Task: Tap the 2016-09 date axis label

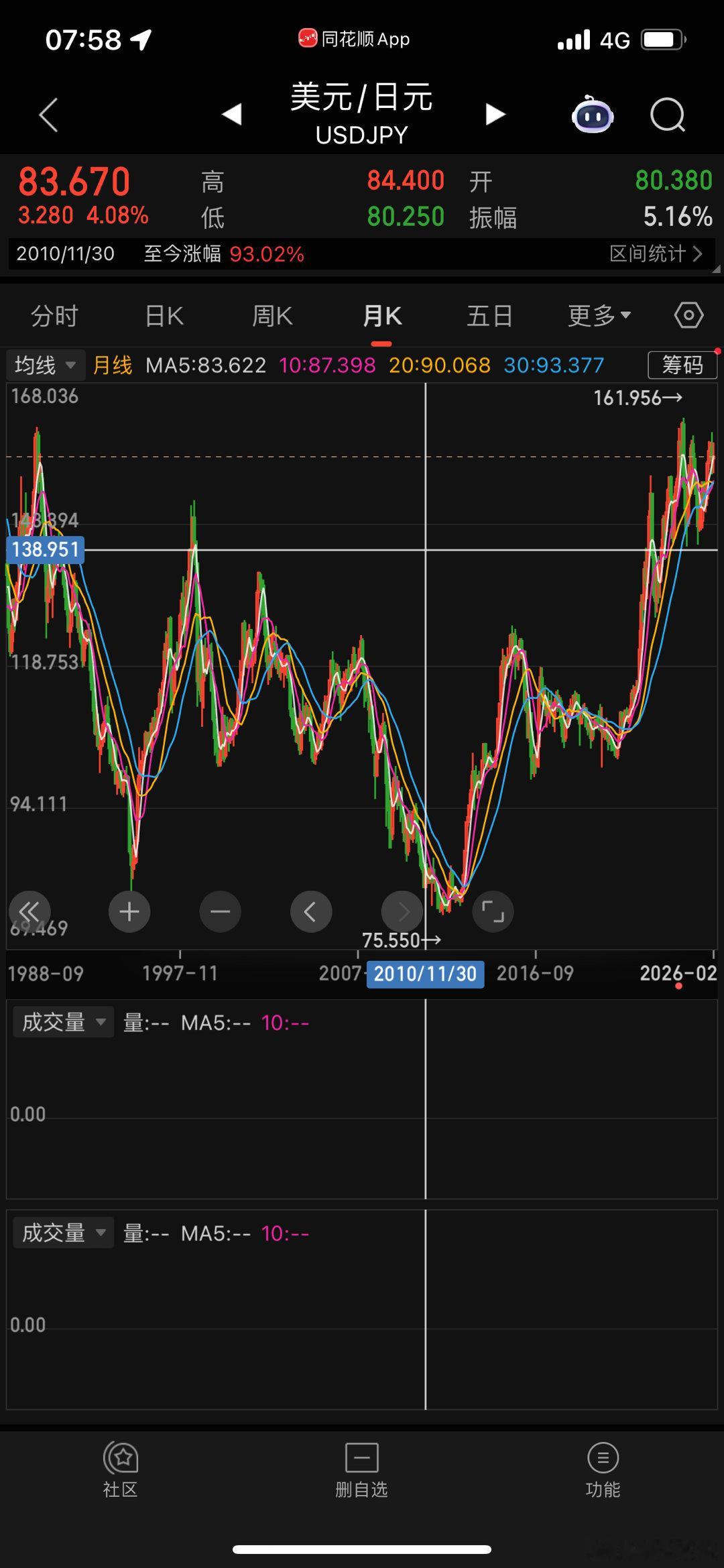Action: pos(535,973)
